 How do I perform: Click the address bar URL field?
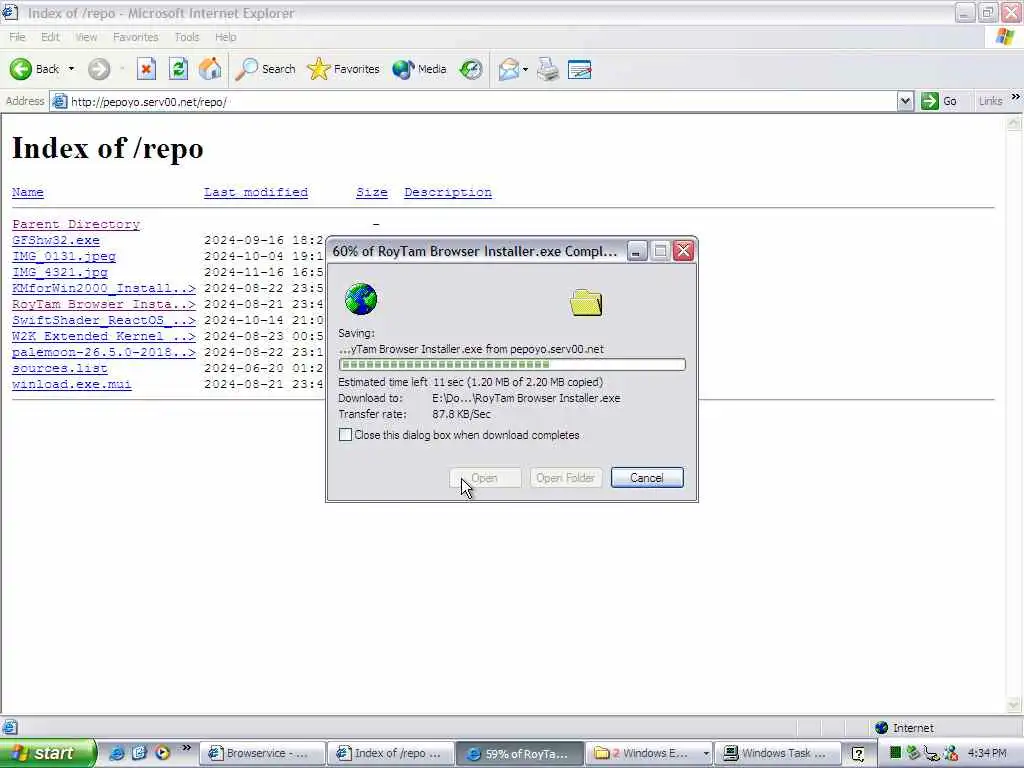click(474, 102)
